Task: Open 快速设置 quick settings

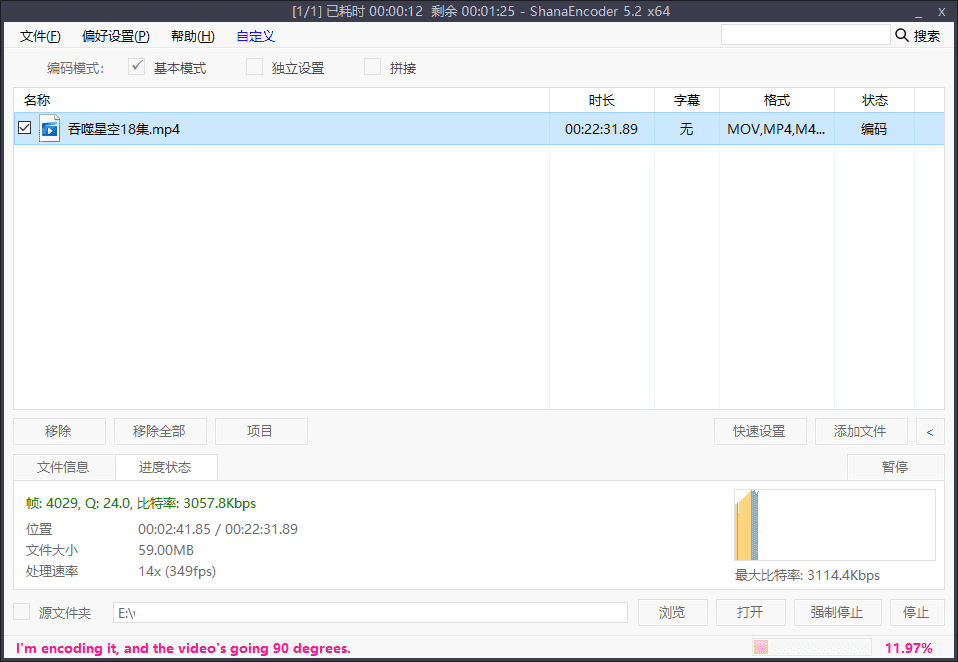Action: pos(759,432)
